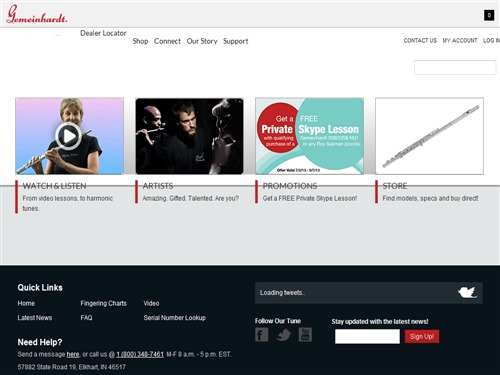Open the Latest News quick link

tap(35, 318)
